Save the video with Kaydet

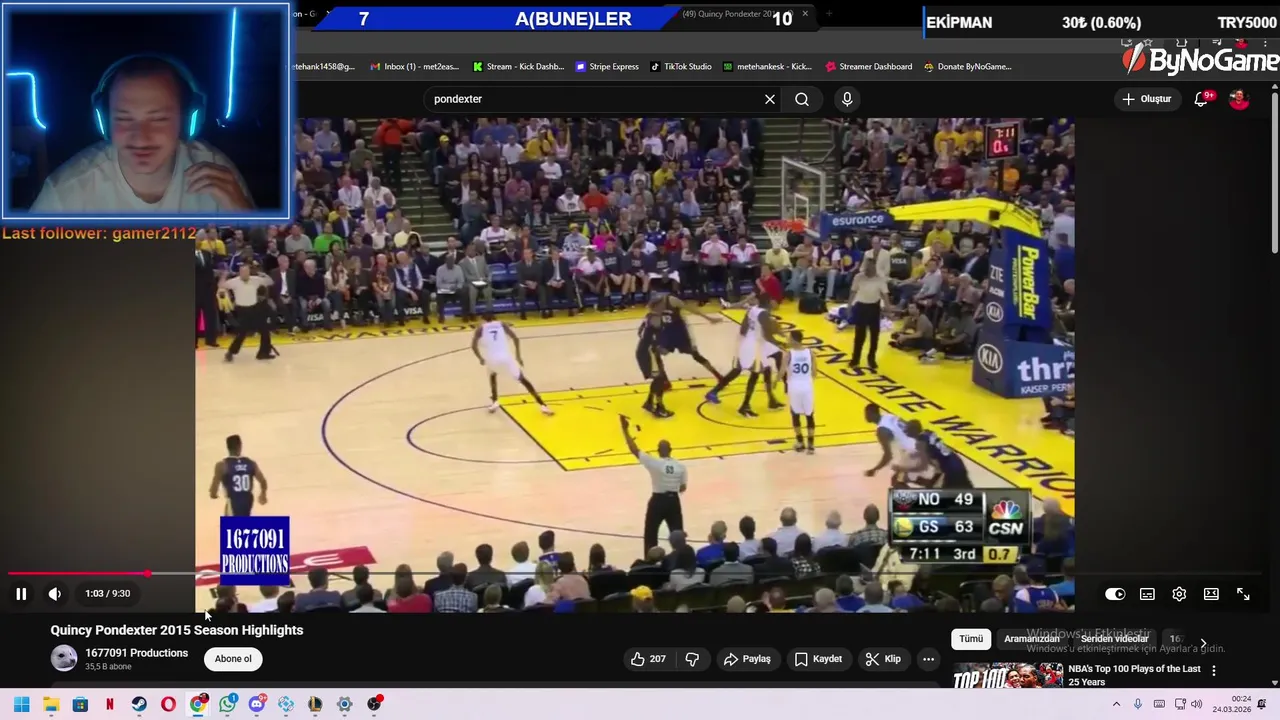(819, 659)
